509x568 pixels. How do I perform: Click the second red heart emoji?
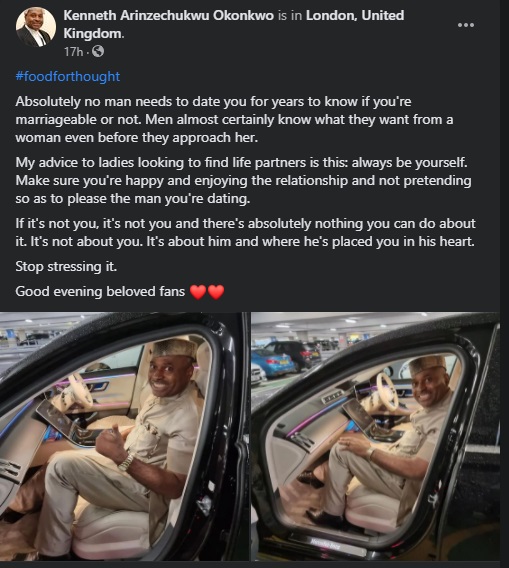216,292
